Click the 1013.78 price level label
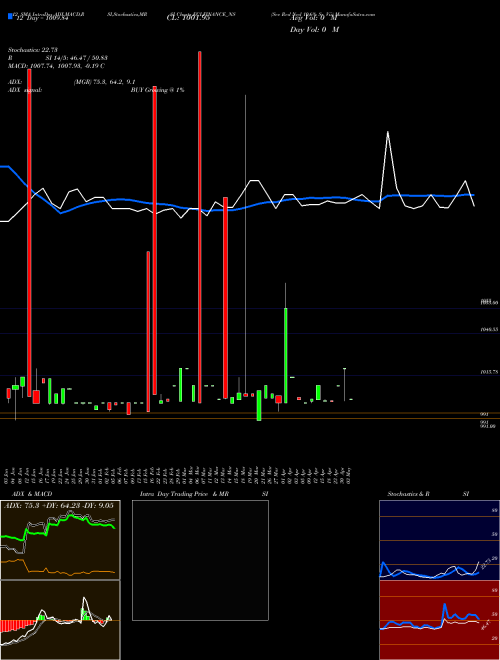This screenshot has width=500, height=660. tap(489, 372)
